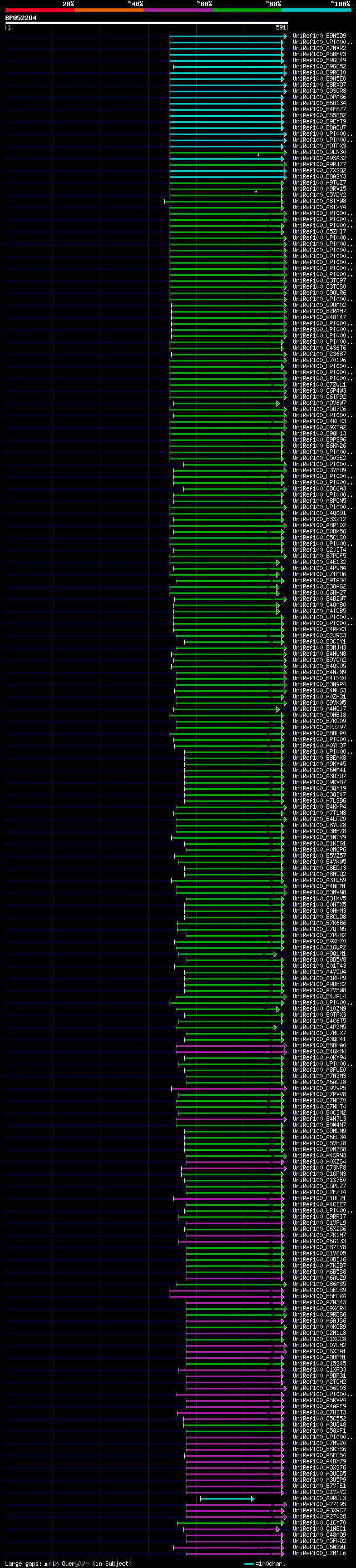Screen dimensions: 356x1568
Task: Select the UniRef100_Q658B2 entry
Action: [x=319, y=115]
